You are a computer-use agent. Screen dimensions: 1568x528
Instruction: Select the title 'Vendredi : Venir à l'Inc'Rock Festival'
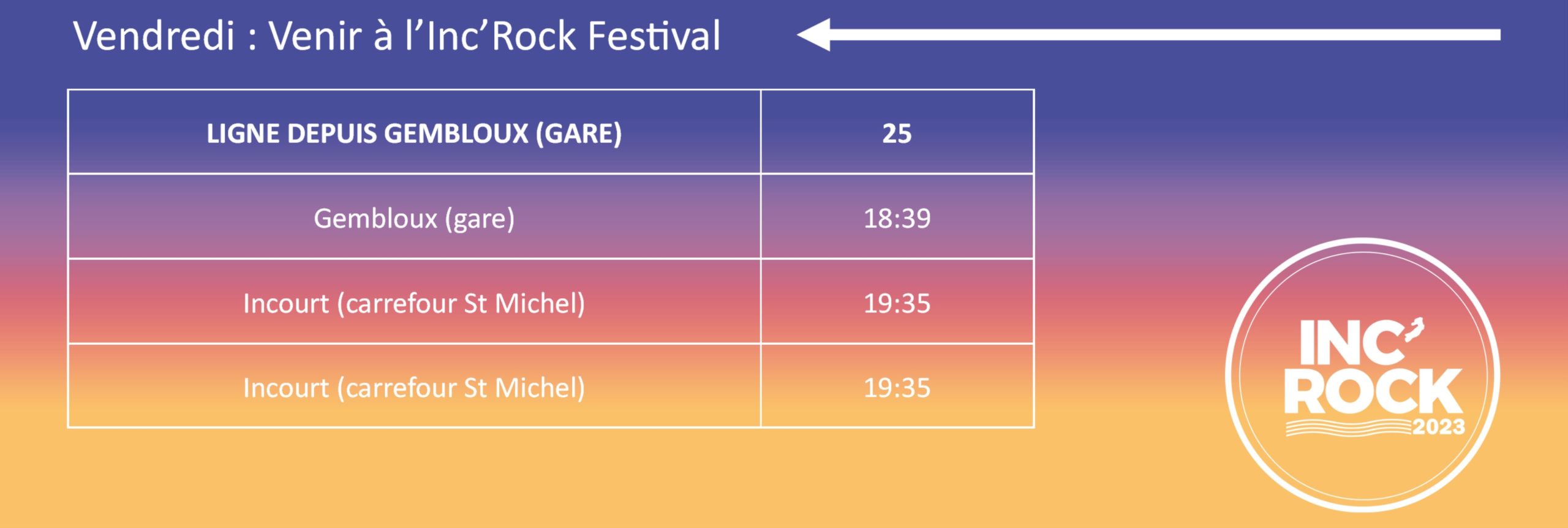point(396,36)
